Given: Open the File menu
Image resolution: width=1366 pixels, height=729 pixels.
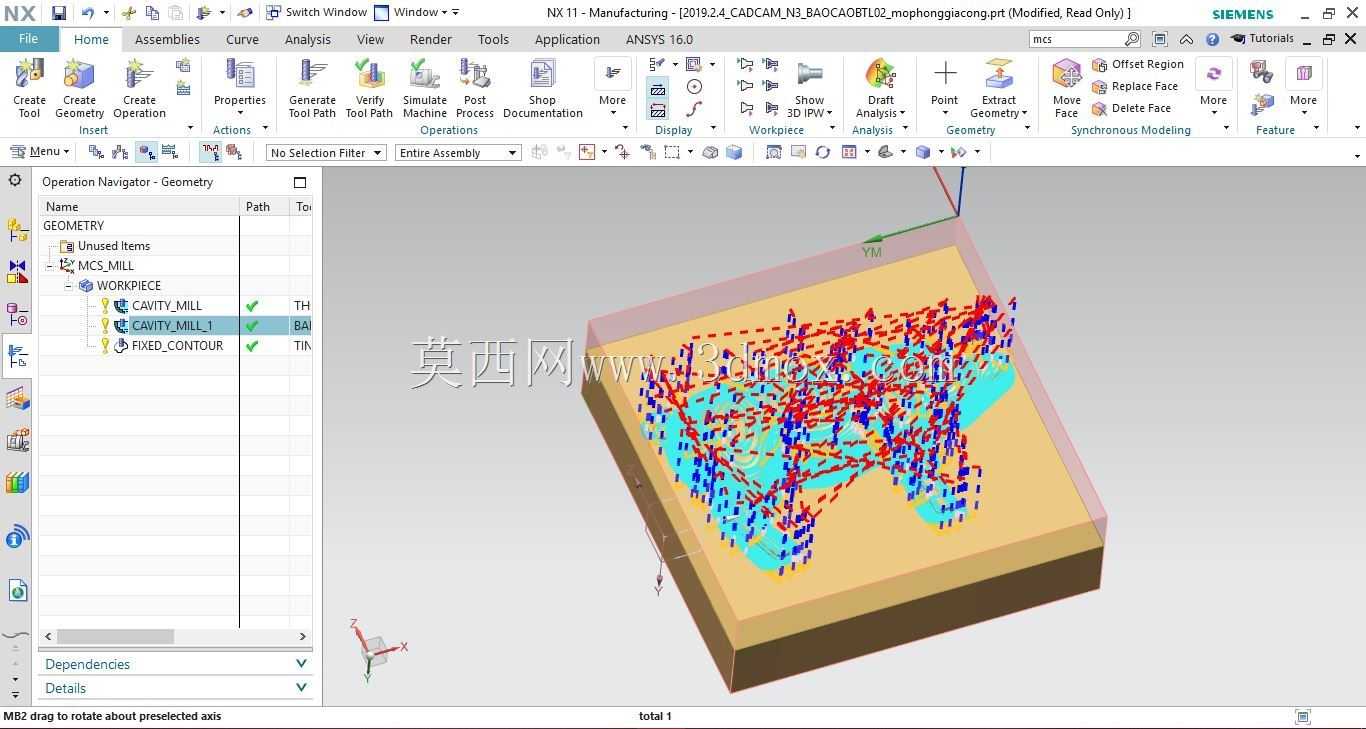Looking at the screenshot, I should pos(29,39).
